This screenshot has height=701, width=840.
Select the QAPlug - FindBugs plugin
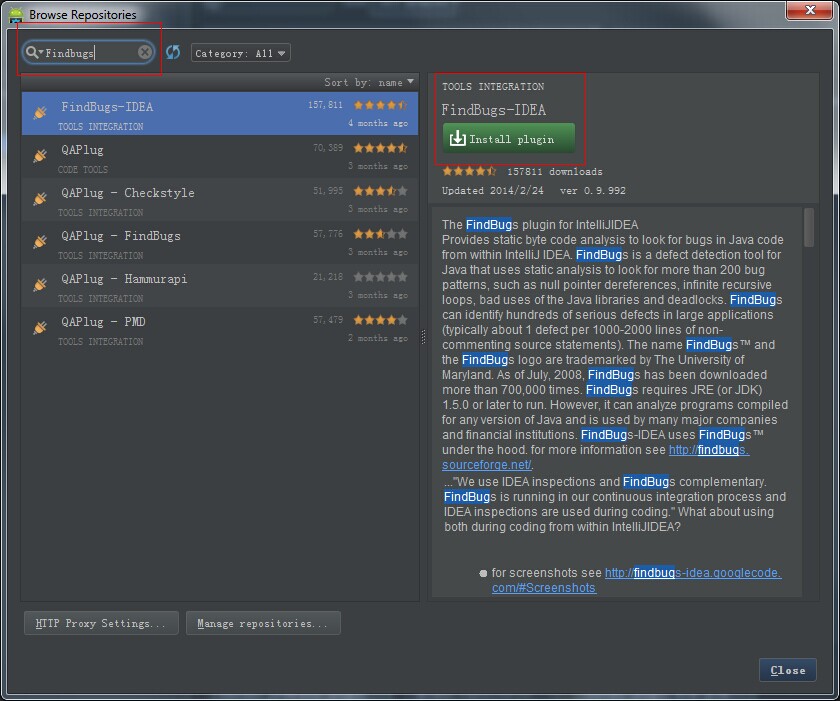[220, 243]
